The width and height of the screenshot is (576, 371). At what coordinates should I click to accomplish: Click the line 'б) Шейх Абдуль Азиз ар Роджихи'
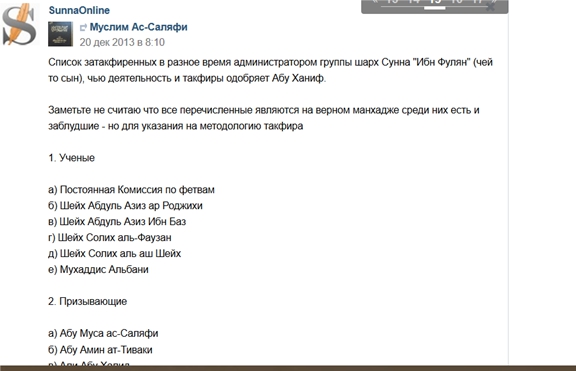125,206
